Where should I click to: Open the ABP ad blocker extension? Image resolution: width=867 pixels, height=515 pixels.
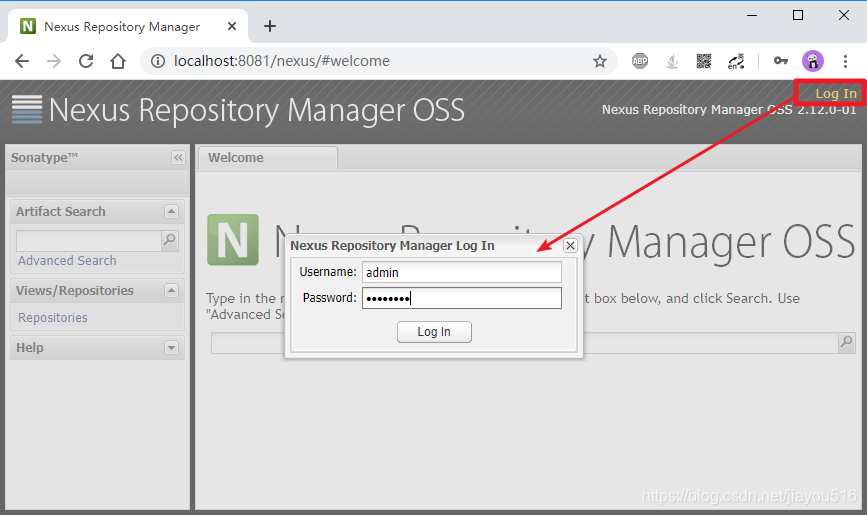click(640, 61)
